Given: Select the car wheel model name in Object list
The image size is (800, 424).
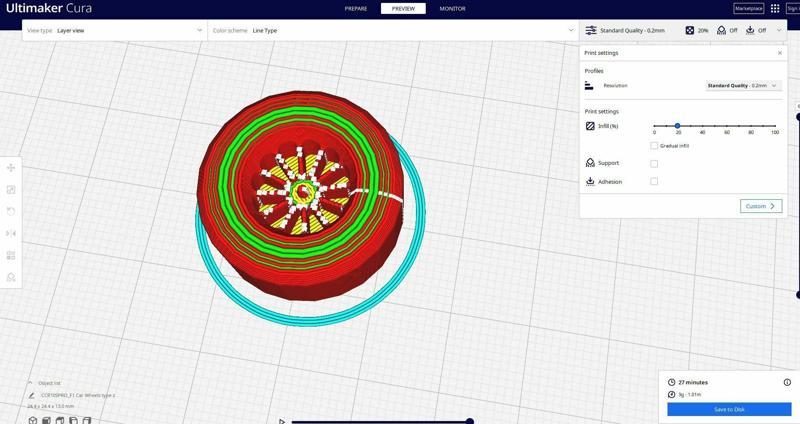Looking at the screenshot, I should pyautogui.click(x=78, y=395).
